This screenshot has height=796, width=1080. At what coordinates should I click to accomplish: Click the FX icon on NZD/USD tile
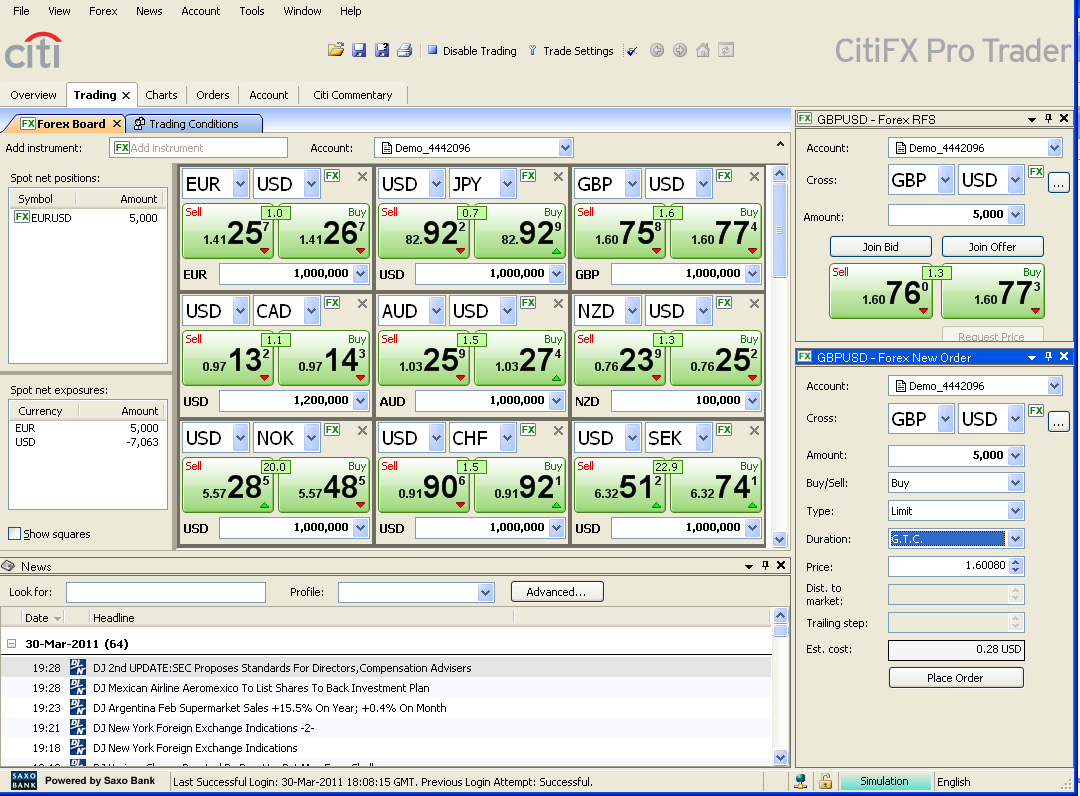pos(724,302)
